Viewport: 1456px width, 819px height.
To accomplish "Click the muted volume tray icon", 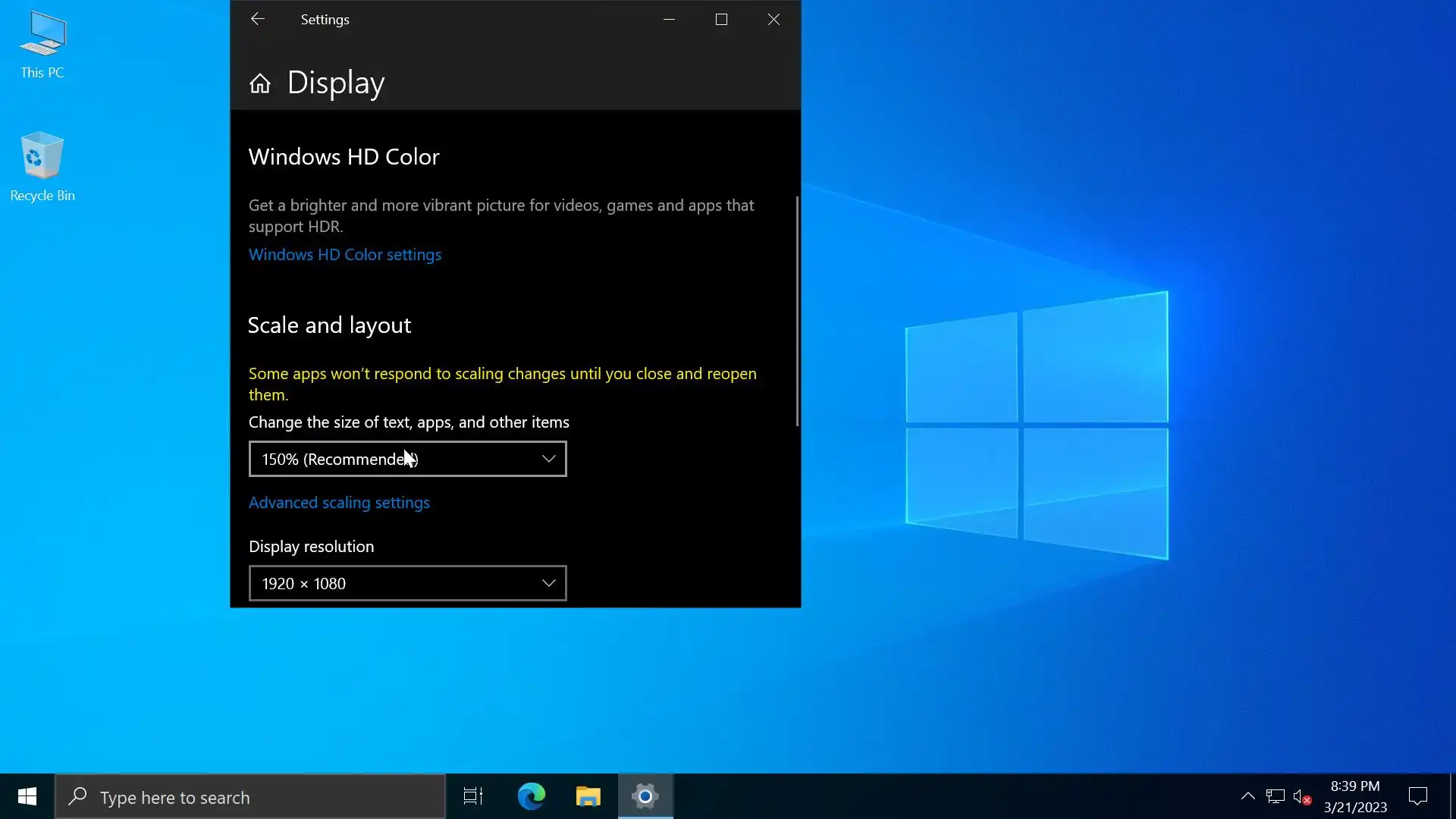I will (x=1301, y=797).
